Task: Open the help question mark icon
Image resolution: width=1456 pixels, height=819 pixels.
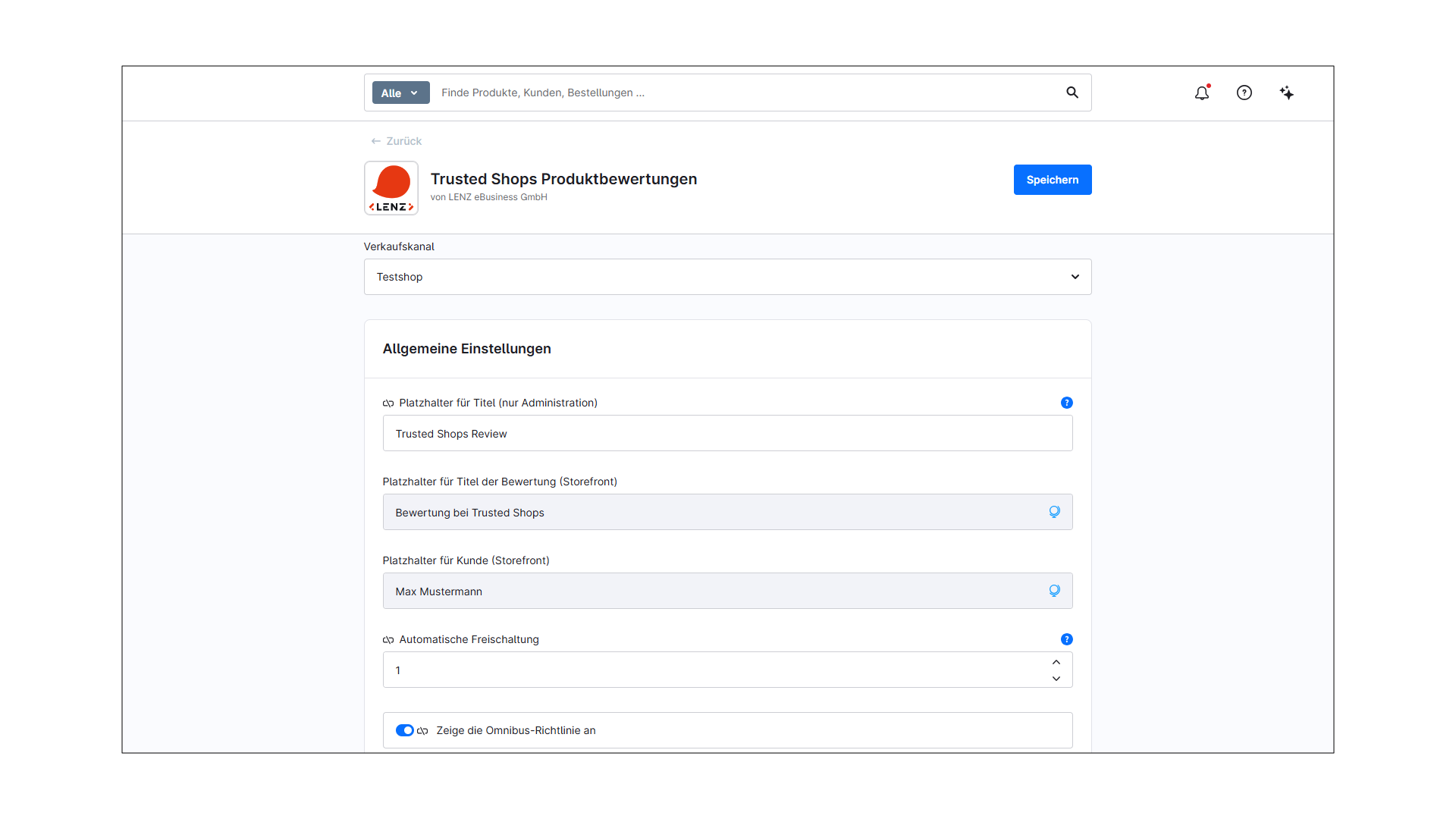Action: (x=1244, y=93)
